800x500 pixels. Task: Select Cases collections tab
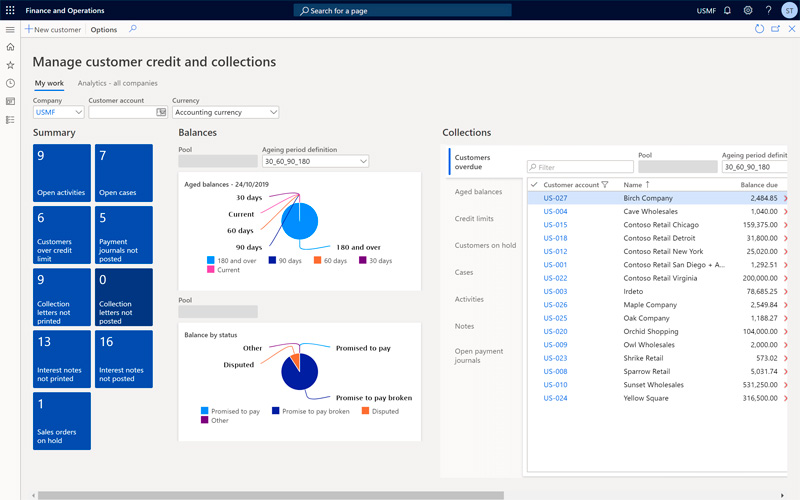[464, 272]
